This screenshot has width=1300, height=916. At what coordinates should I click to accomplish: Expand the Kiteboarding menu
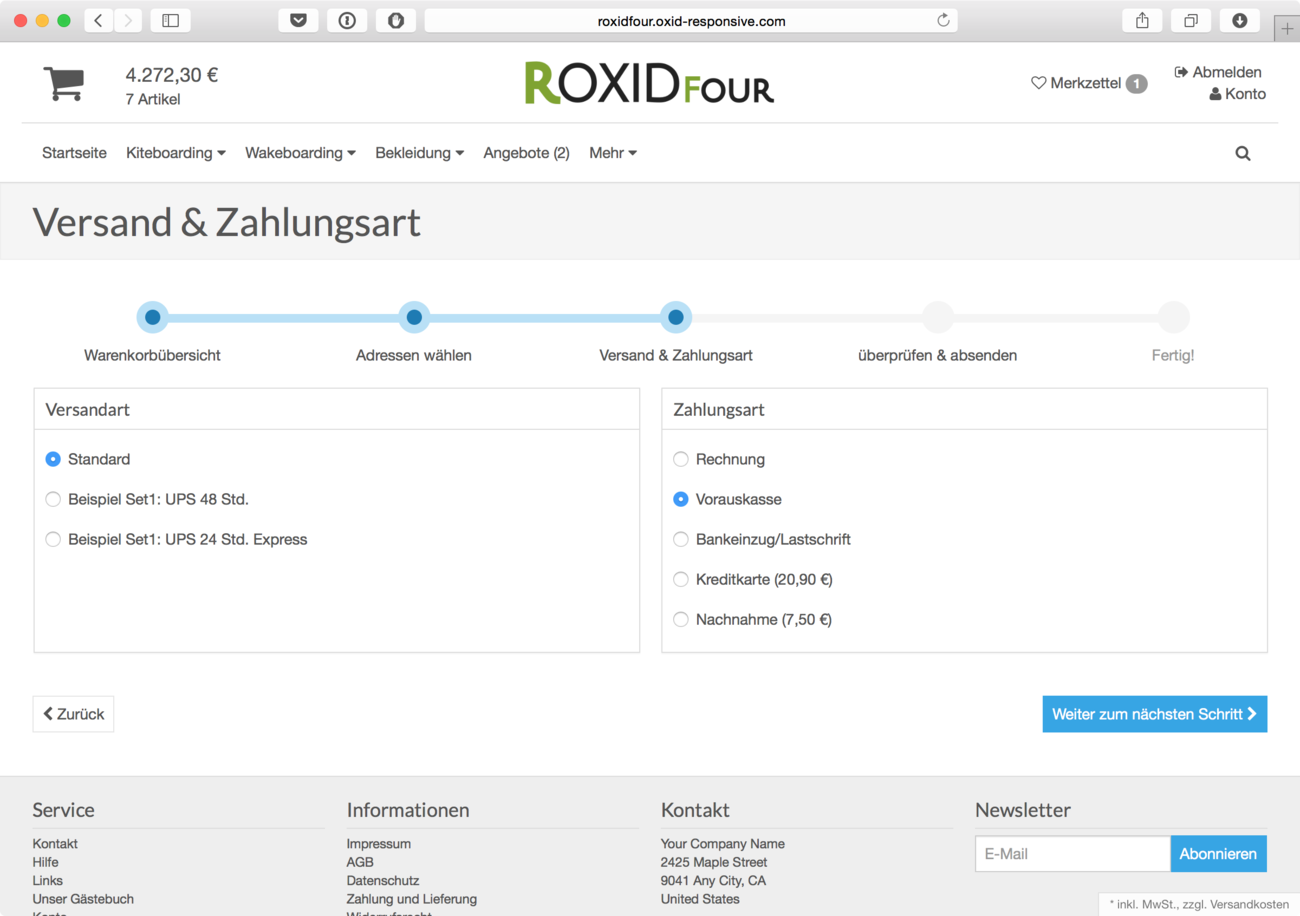[x=176, y=153]
